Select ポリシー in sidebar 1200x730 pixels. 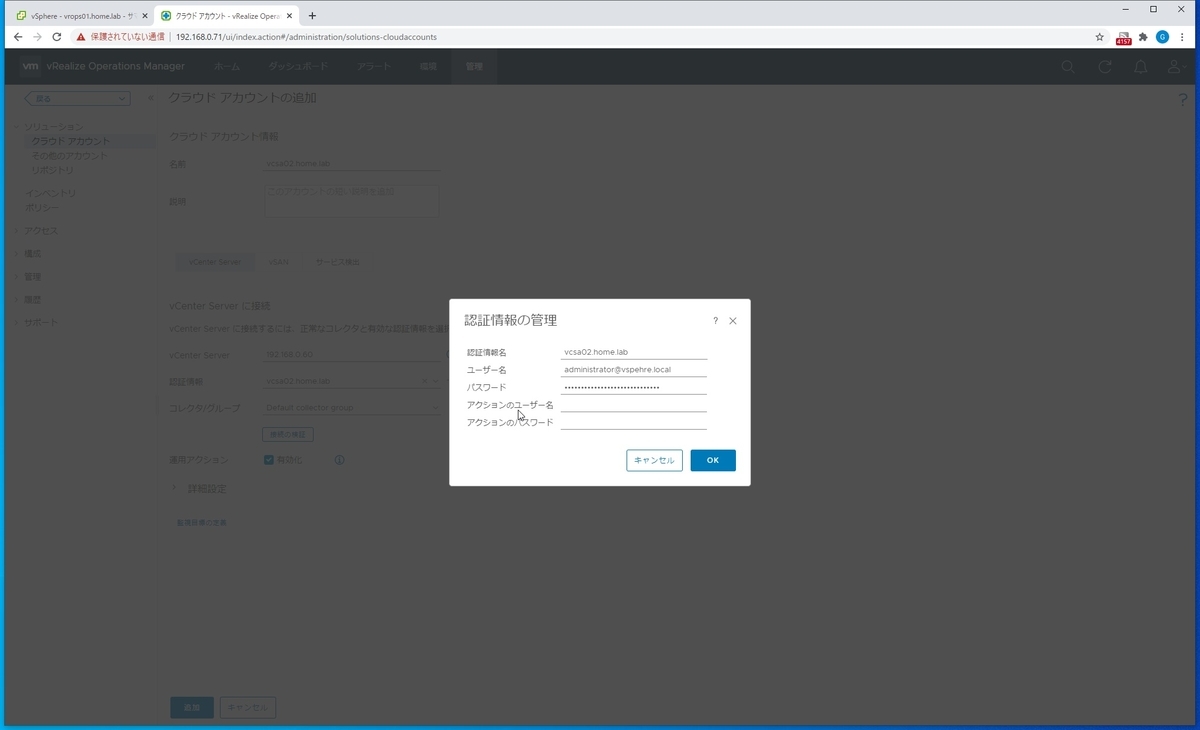[42, 208]
